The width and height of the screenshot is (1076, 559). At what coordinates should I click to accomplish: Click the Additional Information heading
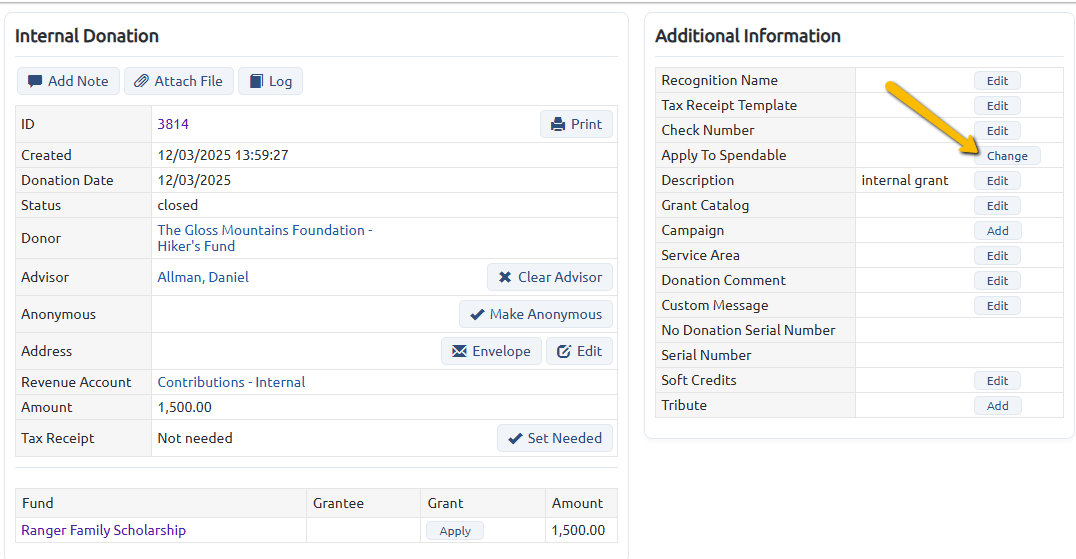[x=748, y=36]
